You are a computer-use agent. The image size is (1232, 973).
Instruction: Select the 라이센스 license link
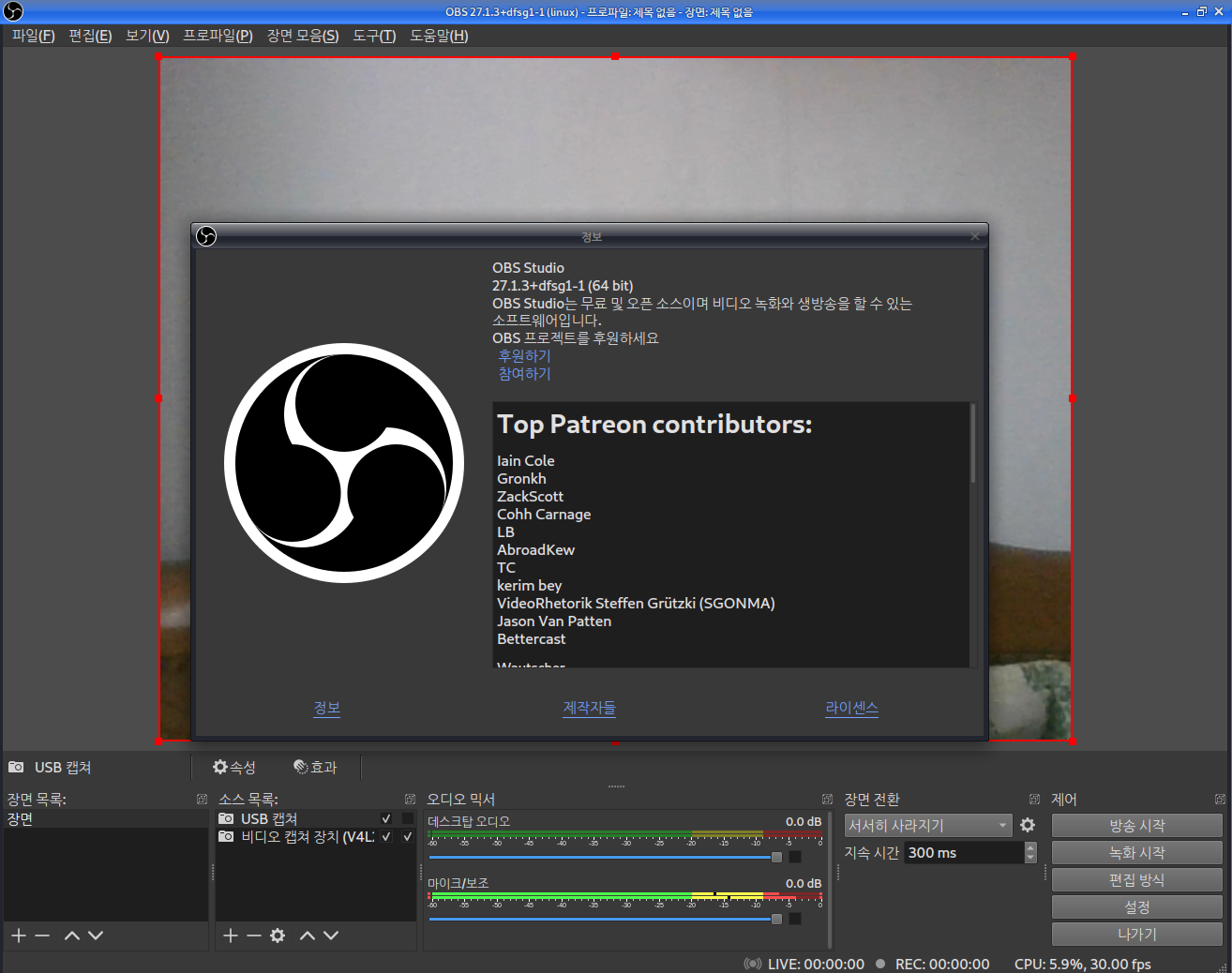[851, 708]
